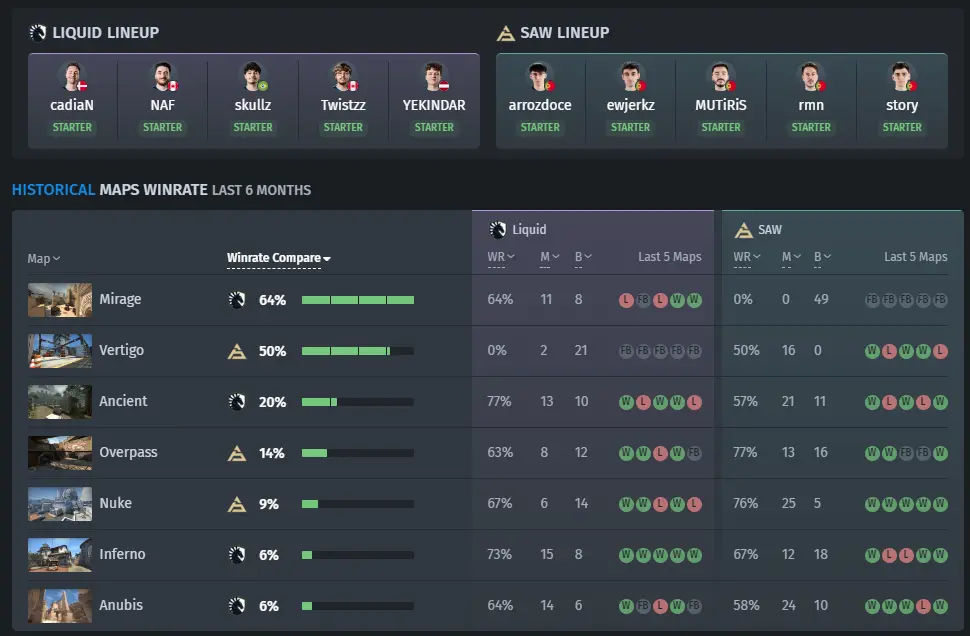
Task: Click Liquid icon in Mirage winrate compare
Action: click(237, 300)
